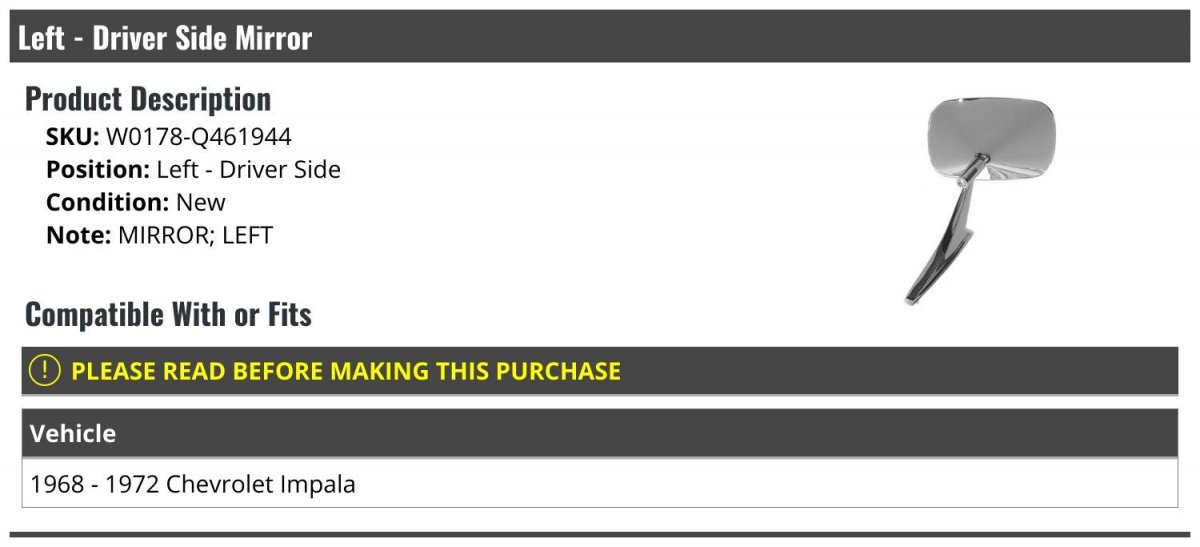Click the Condition label
Viewport: 1200px width, 547px height.
(108, 202)
